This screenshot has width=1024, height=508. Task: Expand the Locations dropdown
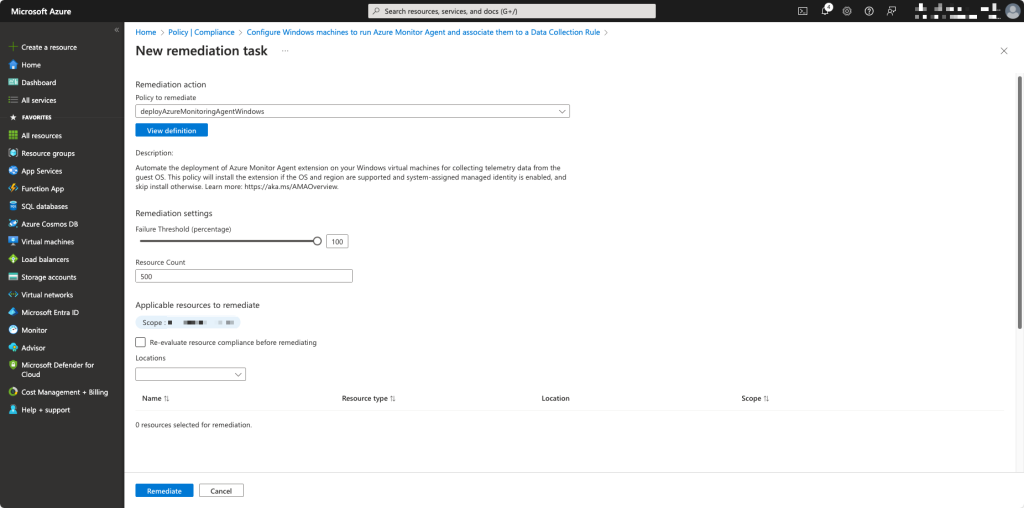(190, 374)
